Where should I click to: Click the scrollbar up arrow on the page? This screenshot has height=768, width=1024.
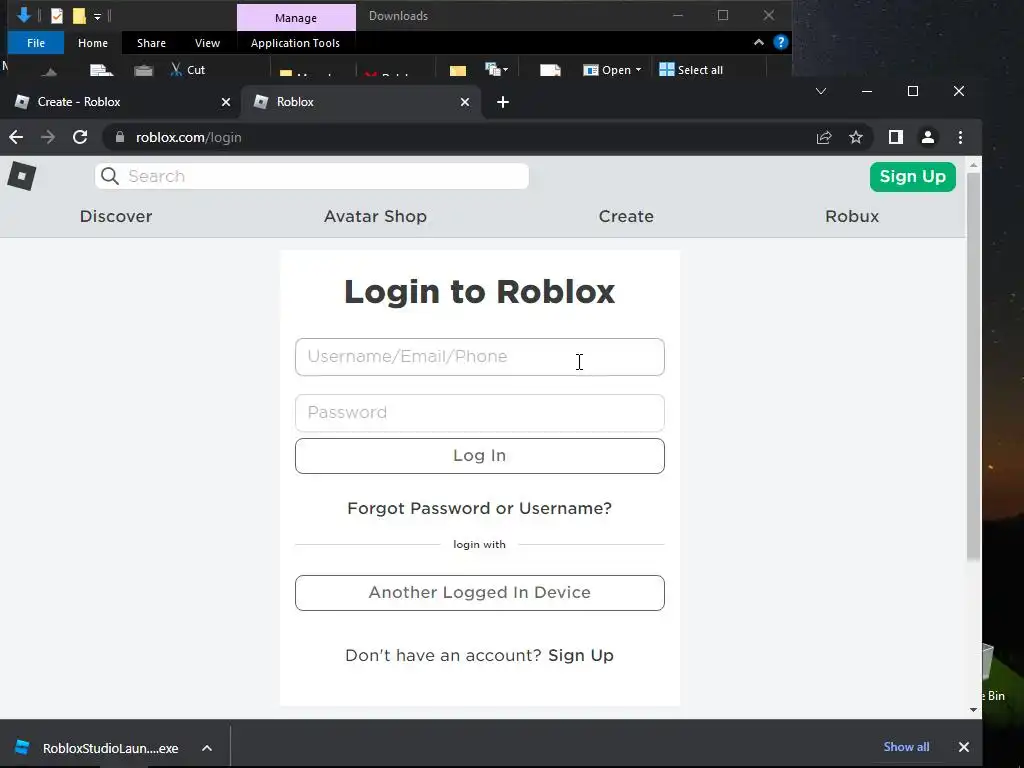973,166
